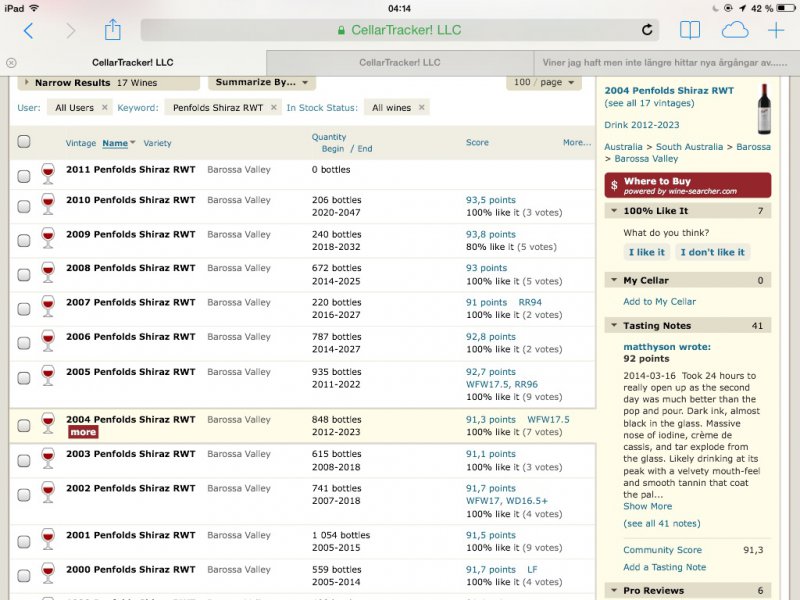800x600 pixels.
Task: Open matthyson's tasting note author link
Action: pyautogui.click(x=667, y=347)
